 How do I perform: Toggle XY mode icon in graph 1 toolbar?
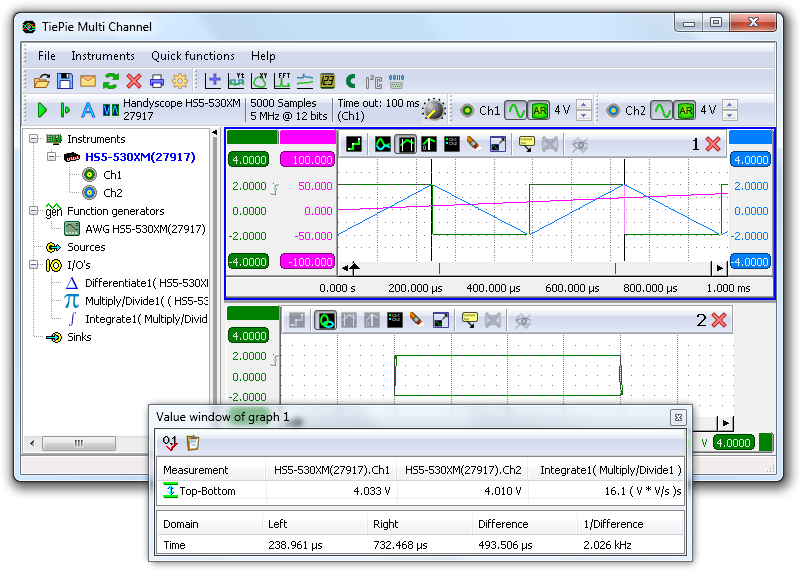click(x=383, y=145)
